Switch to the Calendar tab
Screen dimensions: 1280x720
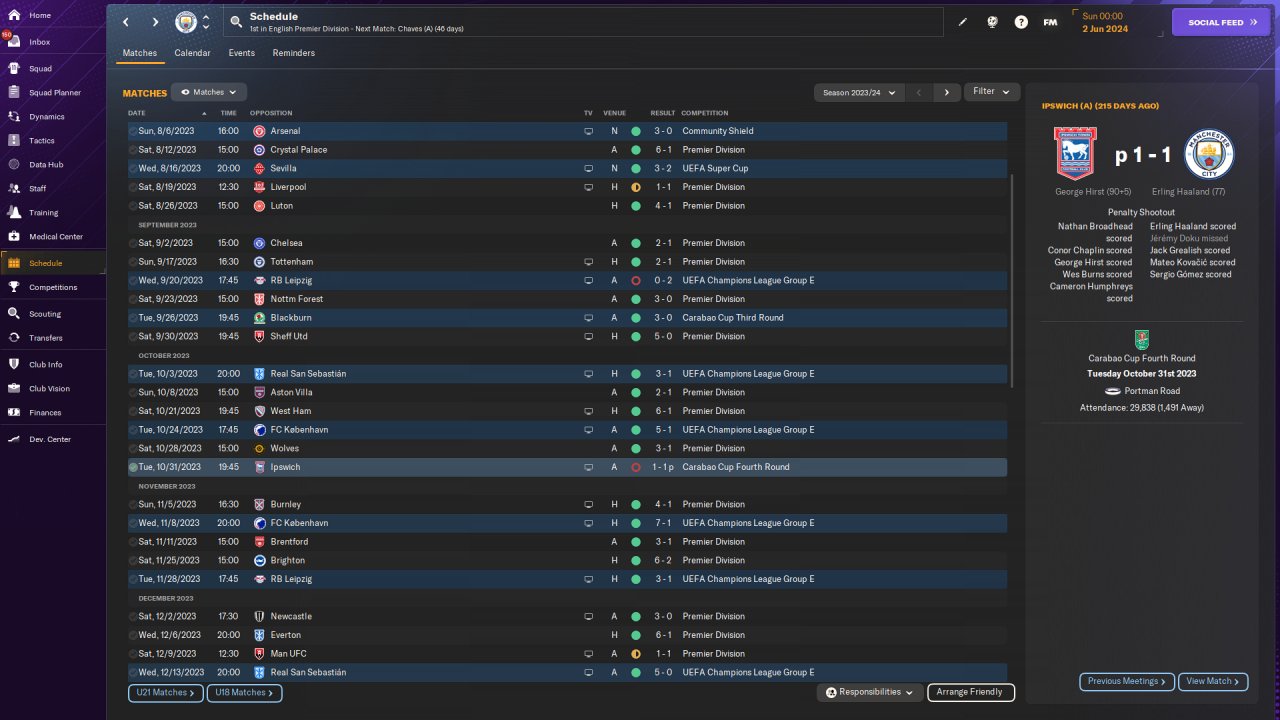192,53
